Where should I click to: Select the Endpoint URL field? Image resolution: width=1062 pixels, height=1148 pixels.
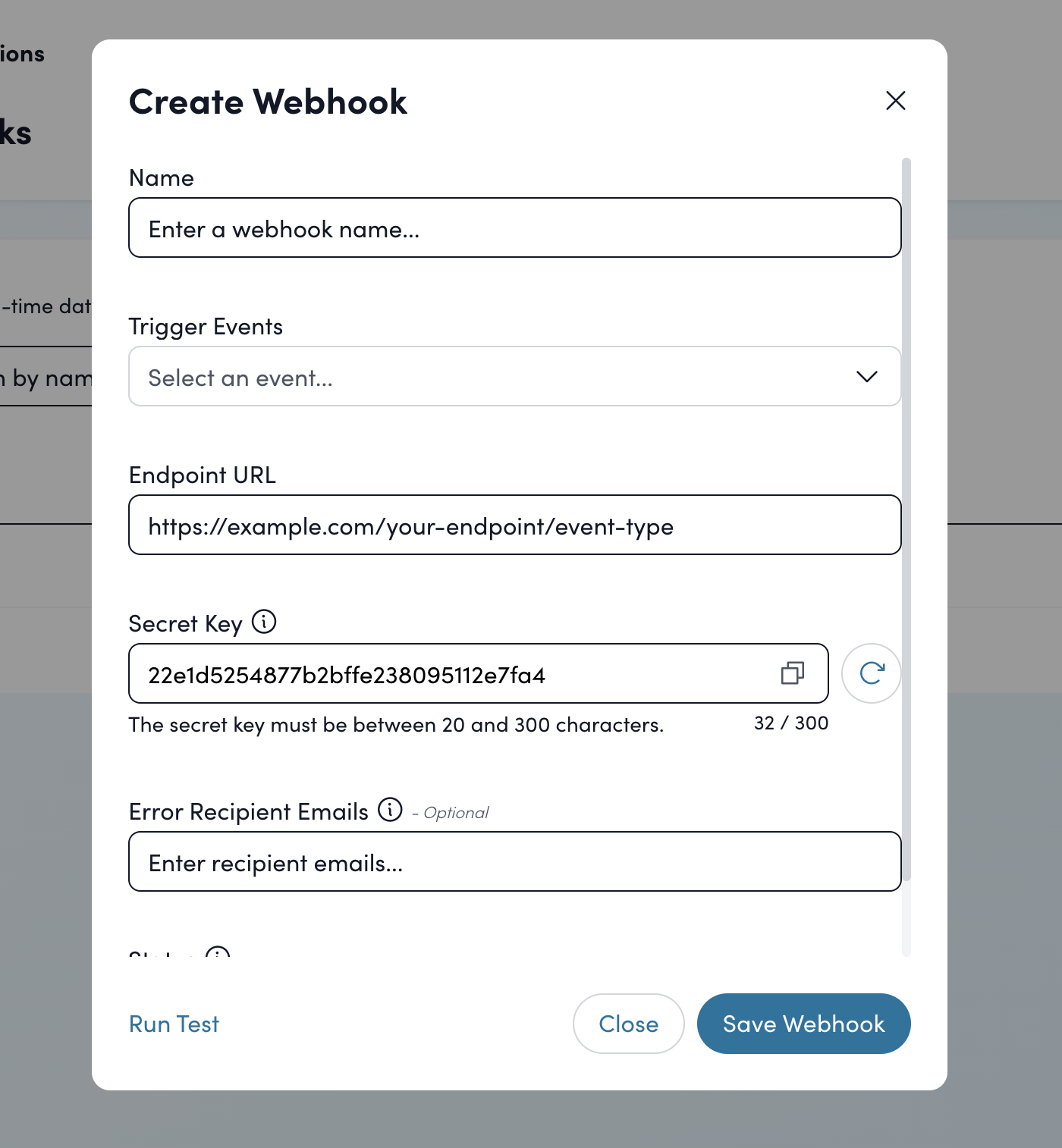514,525
